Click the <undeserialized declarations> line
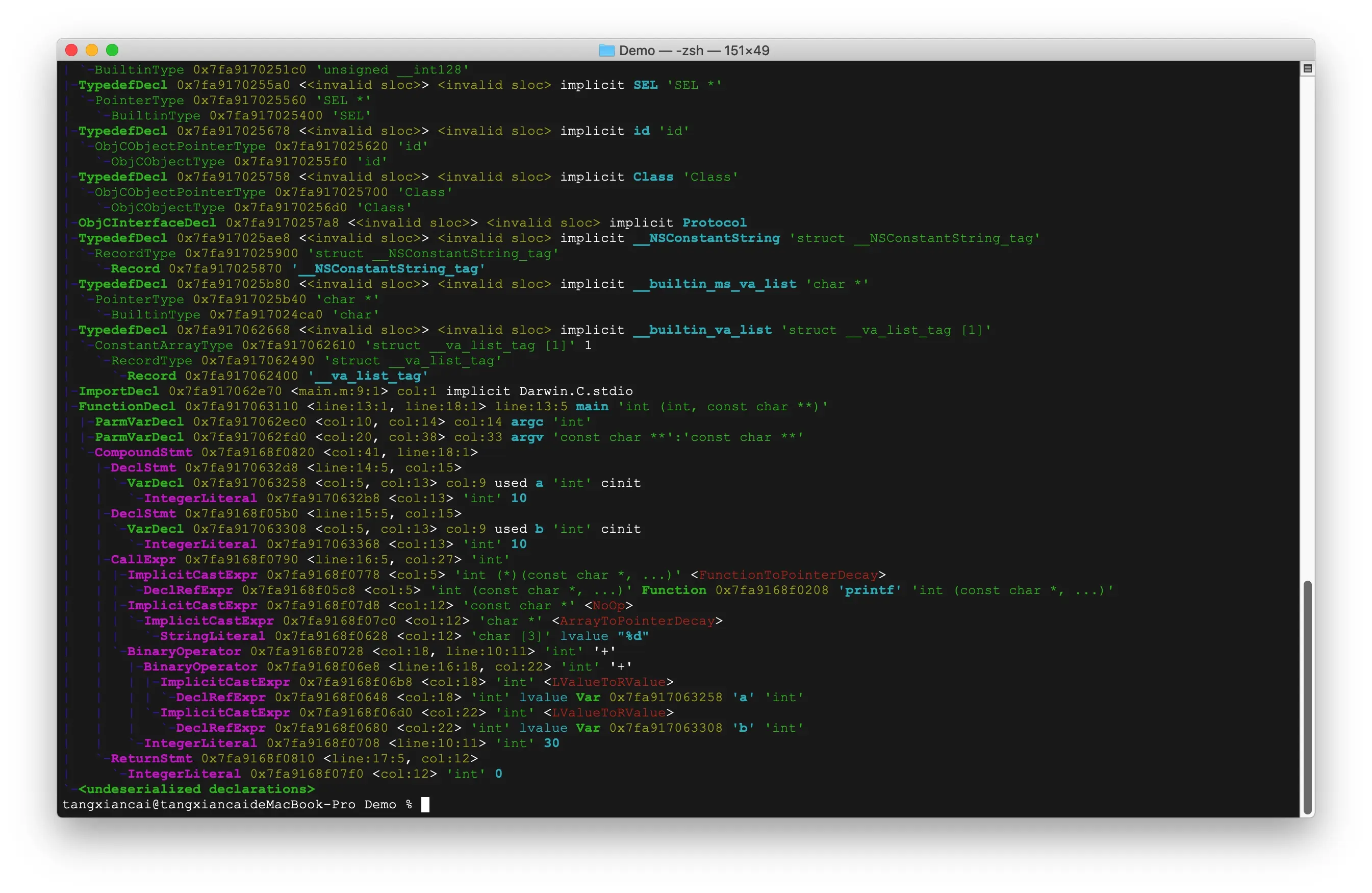Screen dimensions: 1372x893 [x=196, y=789]
